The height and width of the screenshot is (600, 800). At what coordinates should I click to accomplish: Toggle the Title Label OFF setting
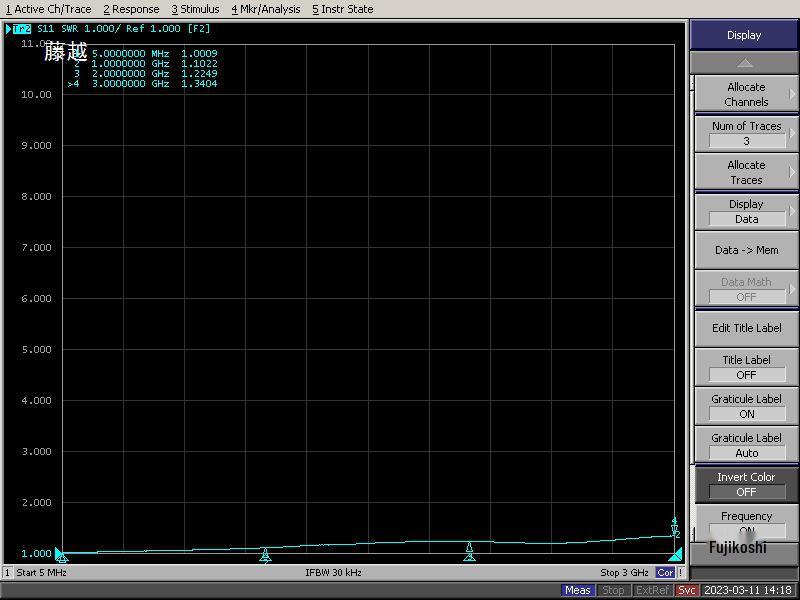(x=746, y=367)
